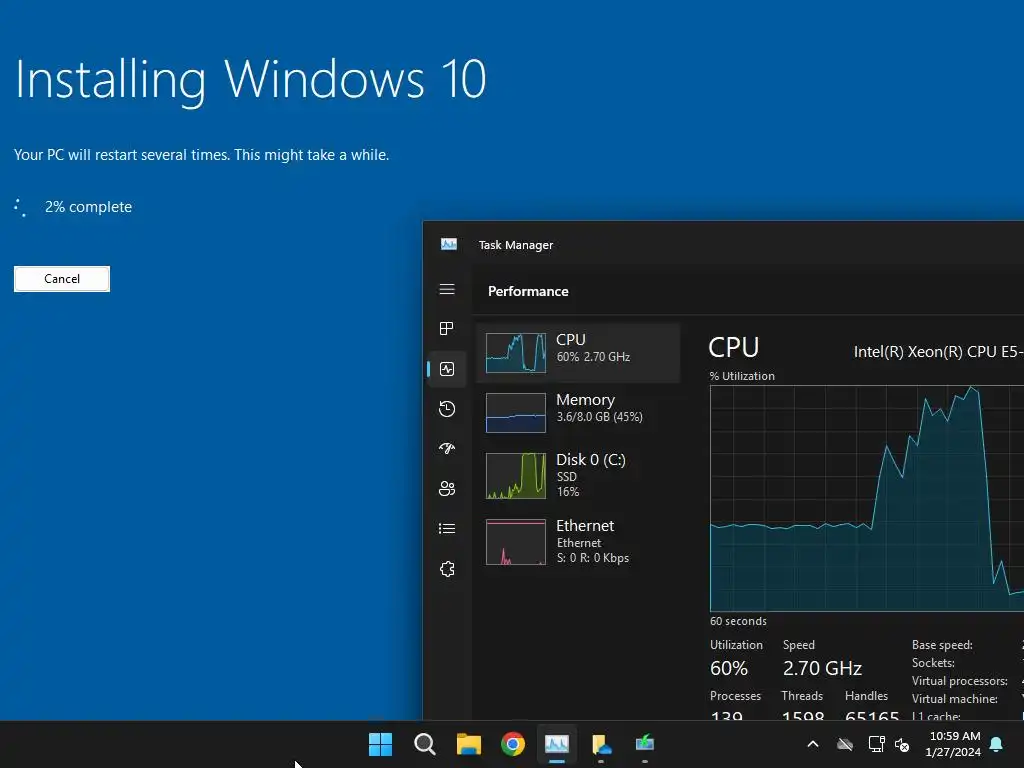Click the Ethernet mini graph thumbnail
The width and height of the screenshot is (1024, 768).
tap(516, 542)
